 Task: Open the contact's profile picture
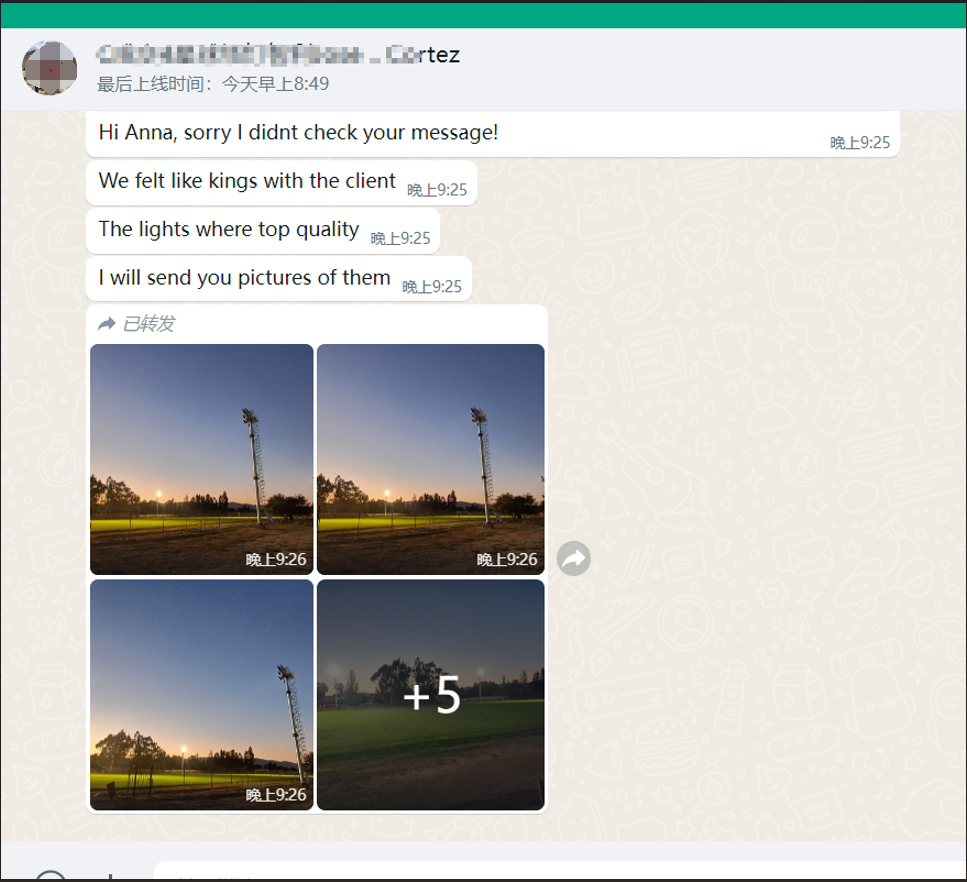(49, 68)
